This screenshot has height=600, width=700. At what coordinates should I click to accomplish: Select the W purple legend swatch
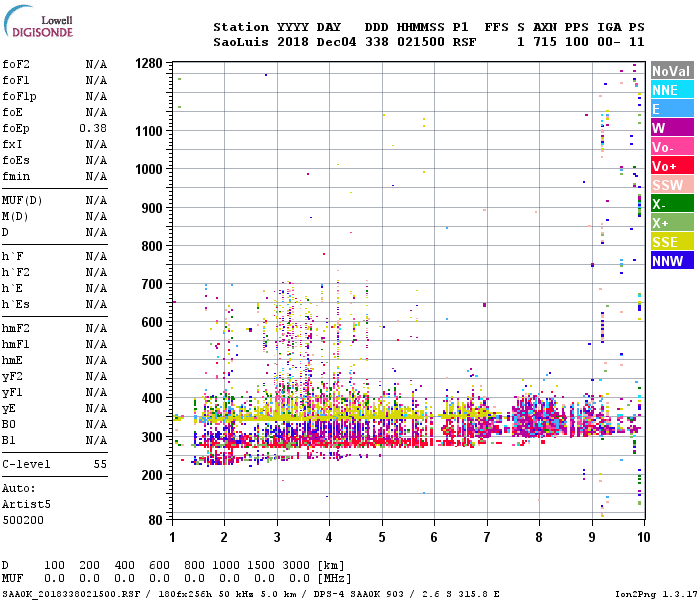point(672,128)
